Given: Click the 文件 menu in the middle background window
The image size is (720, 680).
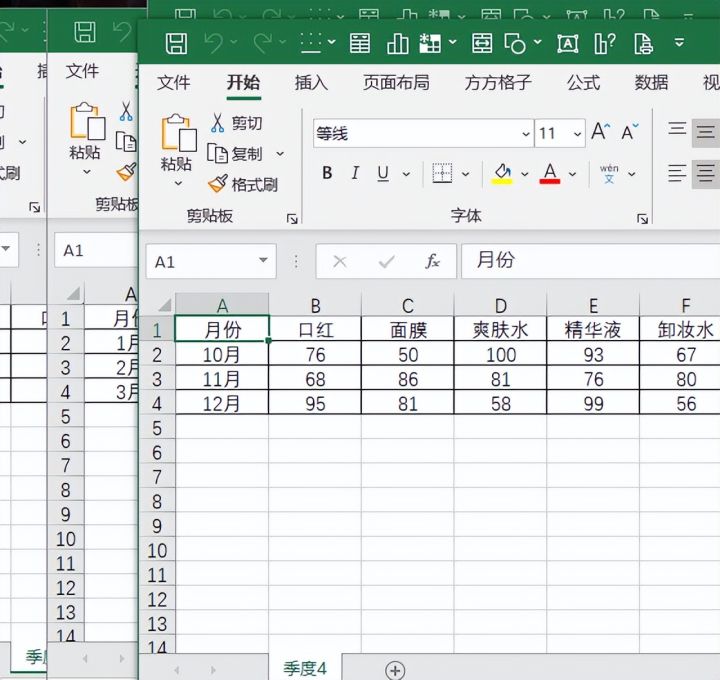Looking at the screenshot, I should [x=82, y=71].
